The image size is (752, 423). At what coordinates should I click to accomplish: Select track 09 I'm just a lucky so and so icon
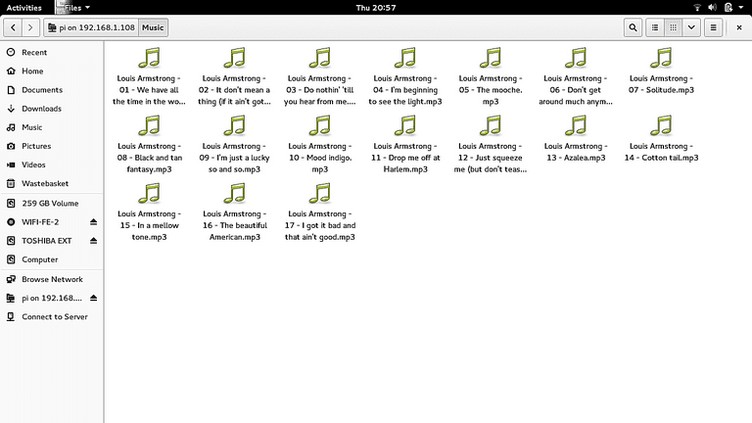coord(235,126)
